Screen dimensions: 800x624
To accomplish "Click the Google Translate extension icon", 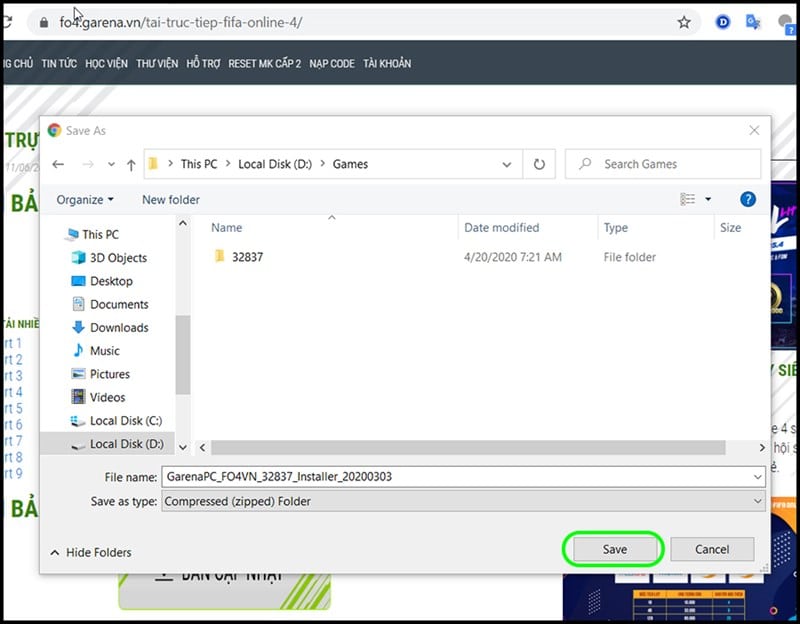I will pos(753,22).
